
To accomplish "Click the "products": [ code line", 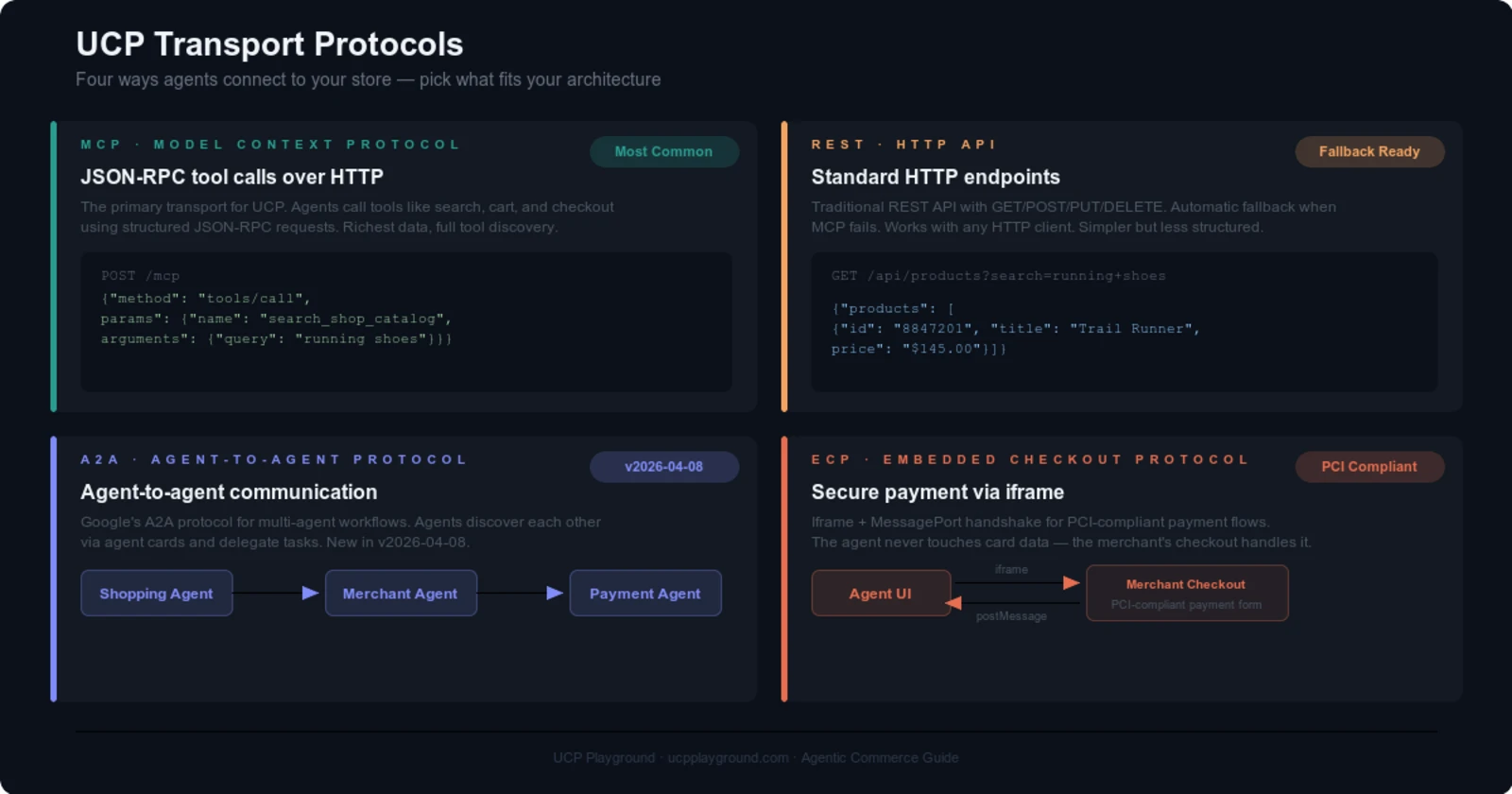I will pos(893,308).
